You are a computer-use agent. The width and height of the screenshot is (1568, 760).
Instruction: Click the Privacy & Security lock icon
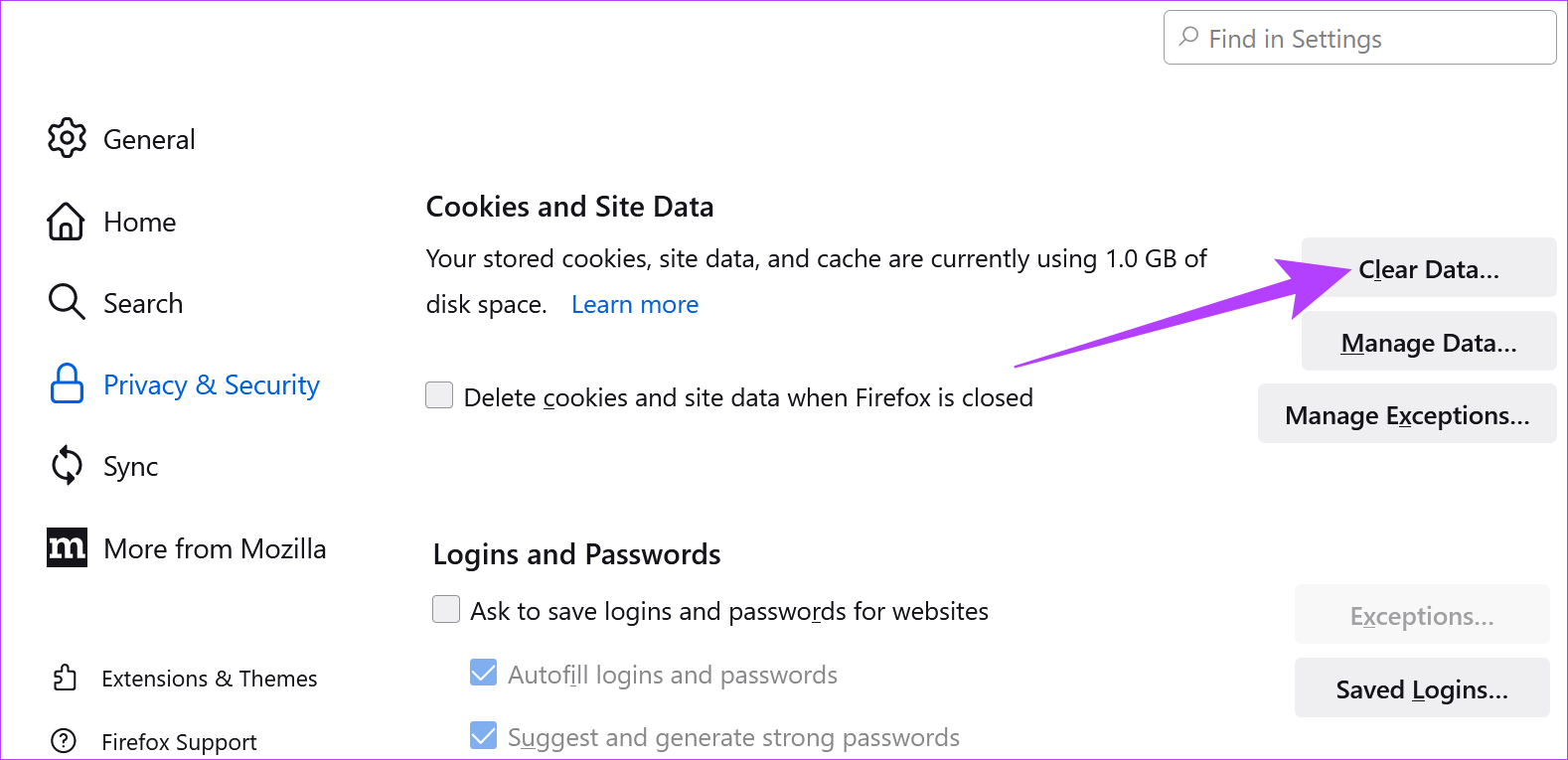67,383
